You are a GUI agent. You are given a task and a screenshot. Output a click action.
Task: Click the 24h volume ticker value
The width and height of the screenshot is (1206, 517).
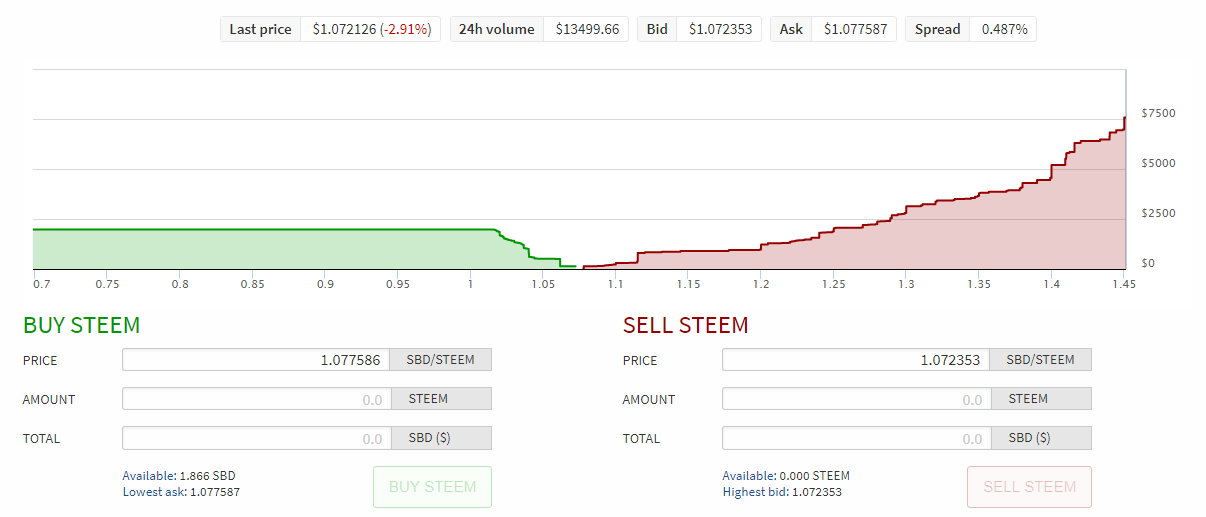point(588,29)
